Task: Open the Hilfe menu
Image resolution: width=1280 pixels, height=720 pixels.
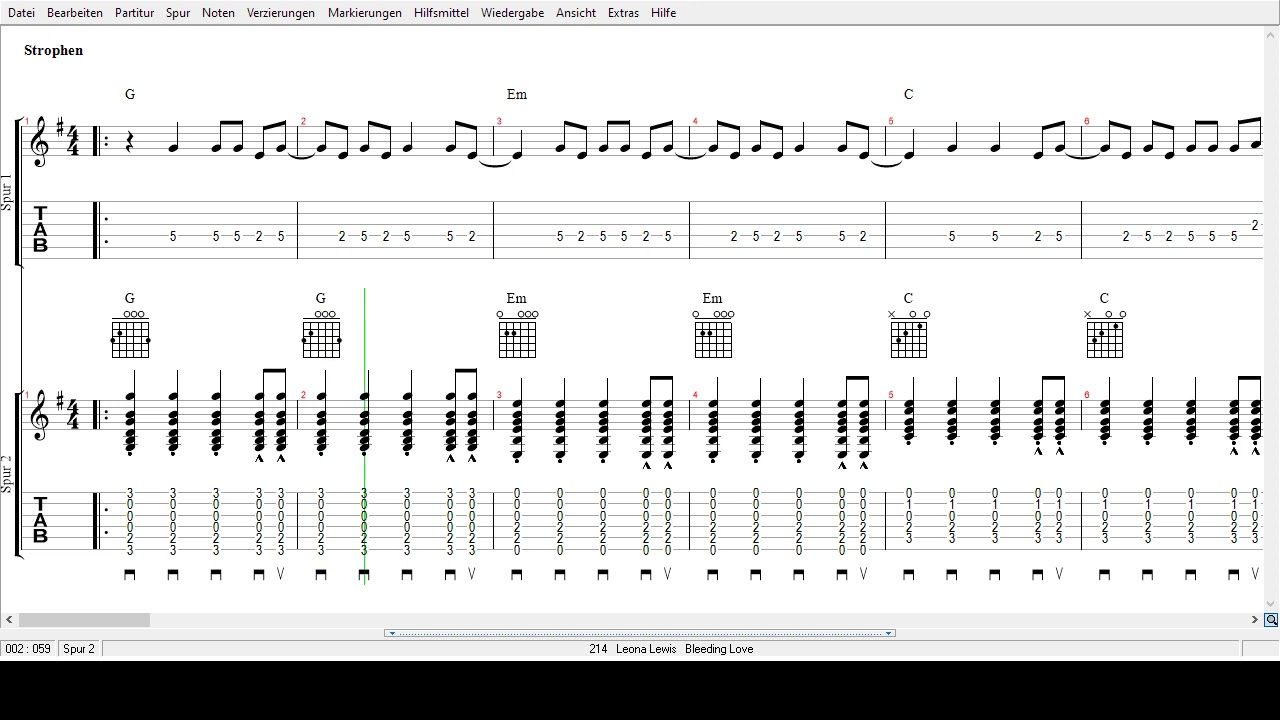Action: [x=663, y=13]
